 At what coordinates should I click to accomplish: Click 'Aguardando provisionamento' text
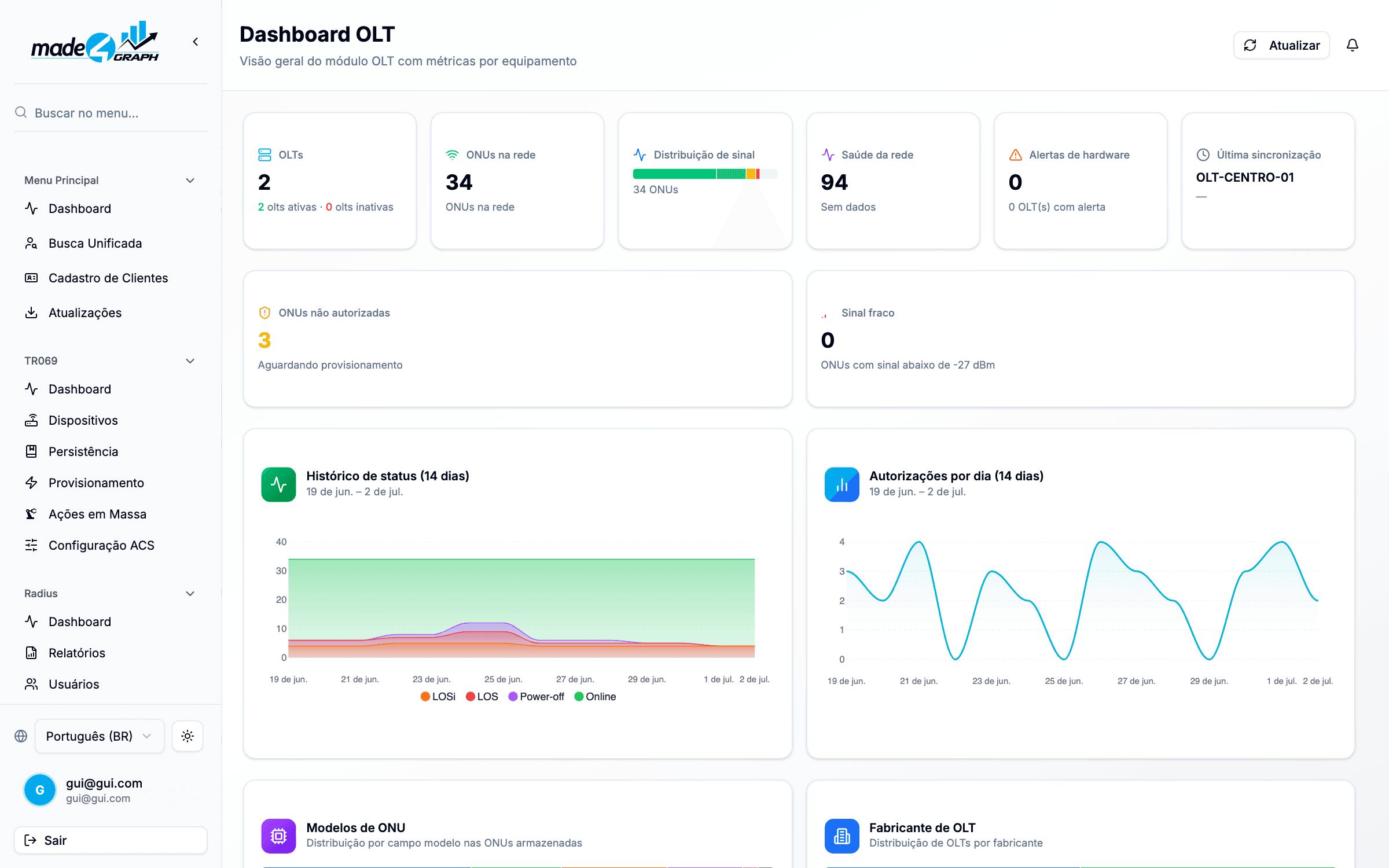pyautogui.click(x=330, y=365)
